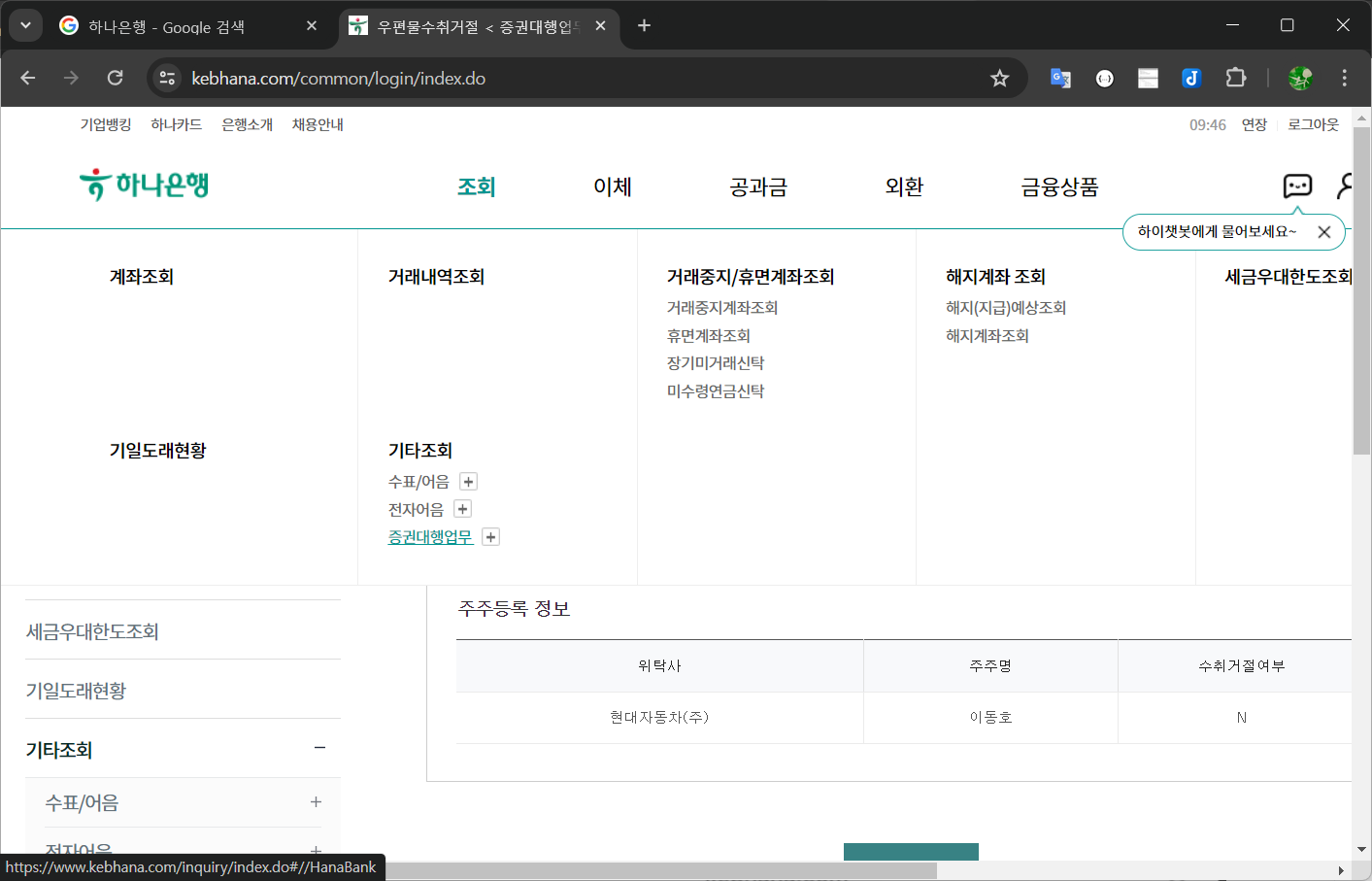The image size is (1372, 881).
Task: Open the Chrome profile avatar
Action: [1300, 78]
